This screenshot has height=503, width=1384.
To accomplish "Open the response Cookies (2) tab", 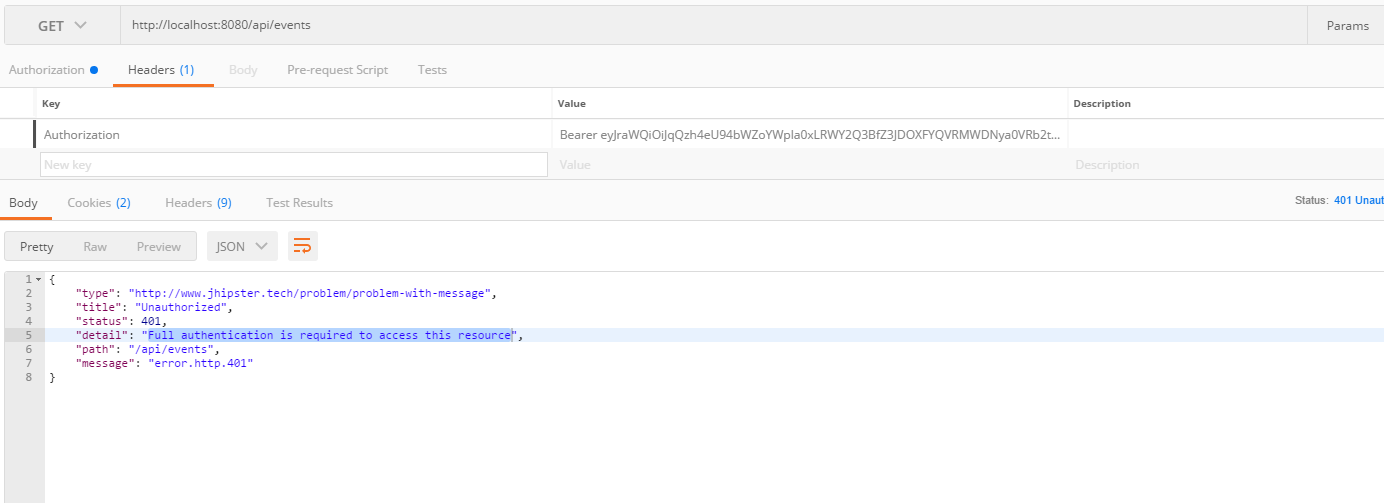I will tap(99, 203).
